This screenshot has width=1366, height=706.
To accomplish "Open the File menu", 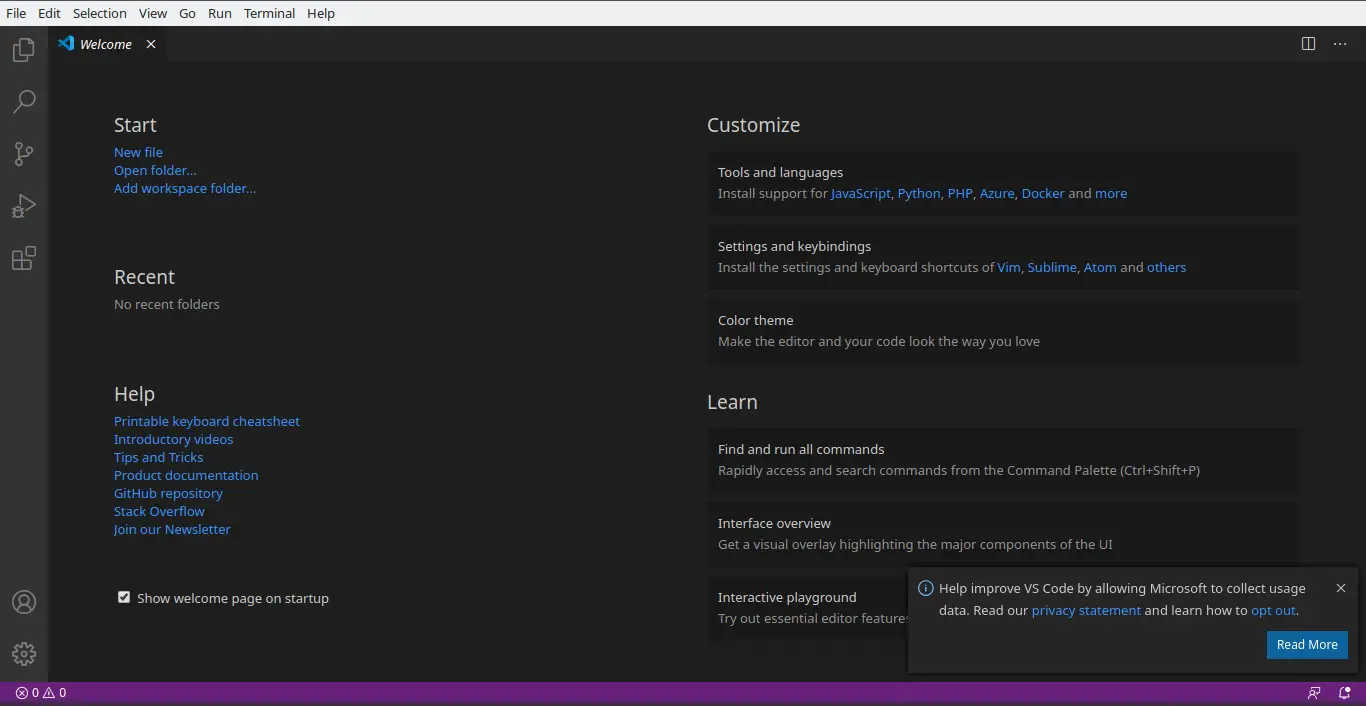I will tap(16, 13).
